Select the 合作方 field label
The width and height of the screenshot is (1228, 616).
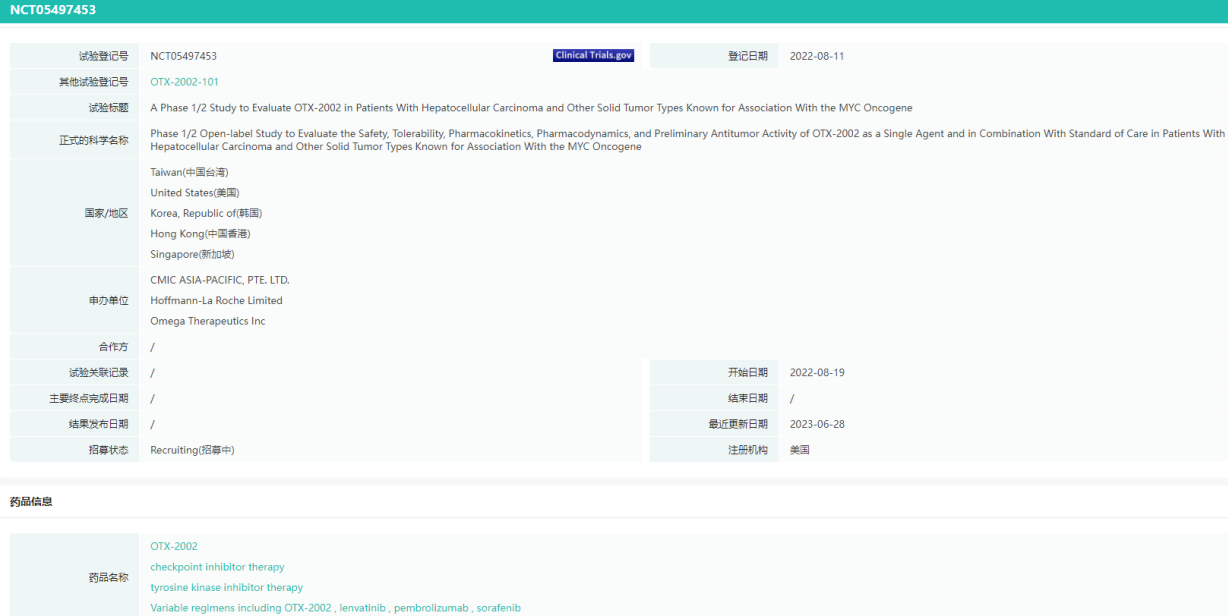tap(113, 347)
